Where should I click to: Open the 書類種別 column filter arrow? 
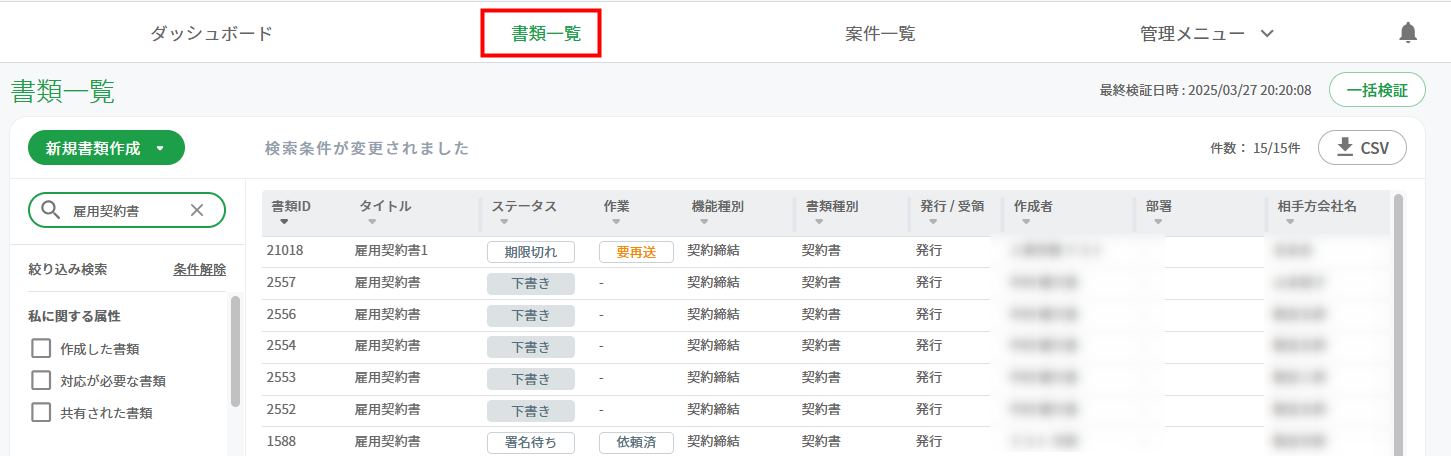click(x=817, y=222)
